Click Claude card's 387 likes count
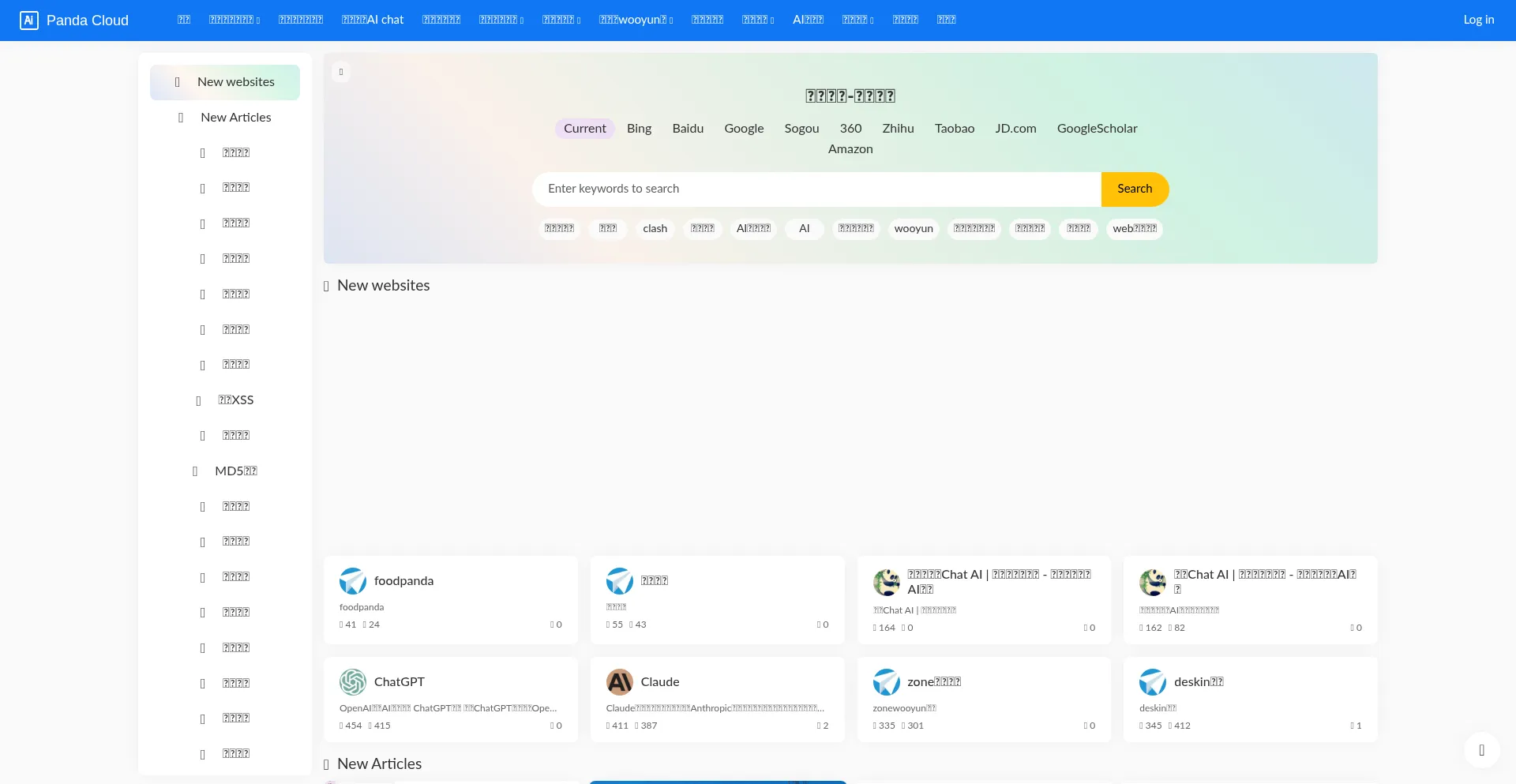 pos(646,726)
